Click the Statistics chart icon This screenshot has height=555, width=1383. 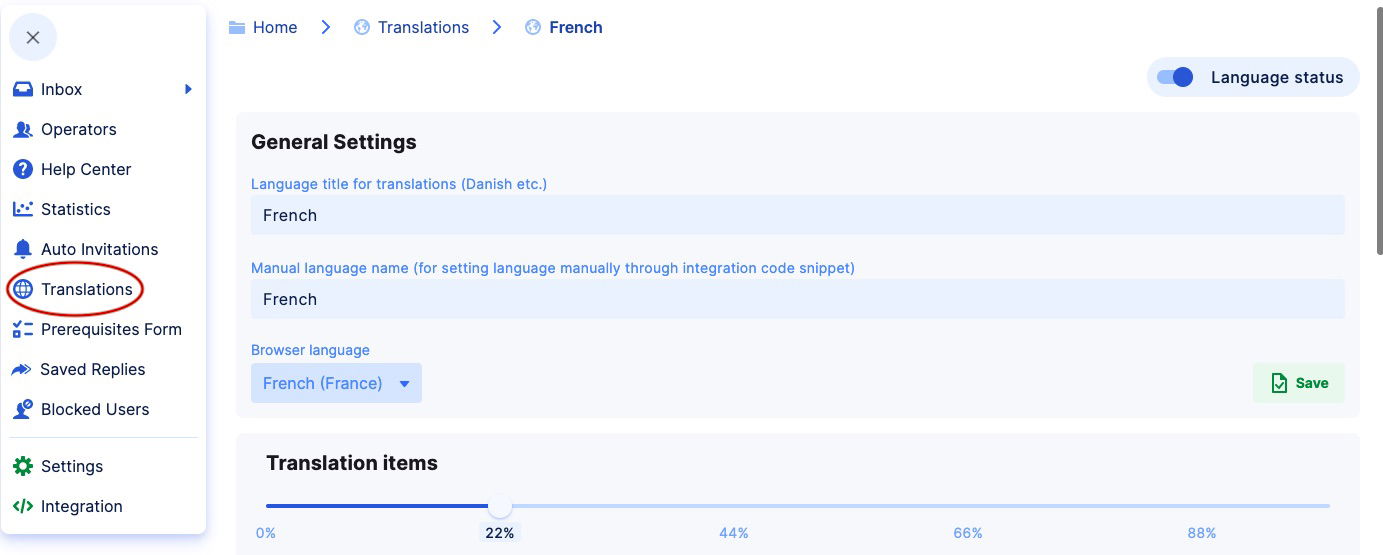tap(22, 209)
